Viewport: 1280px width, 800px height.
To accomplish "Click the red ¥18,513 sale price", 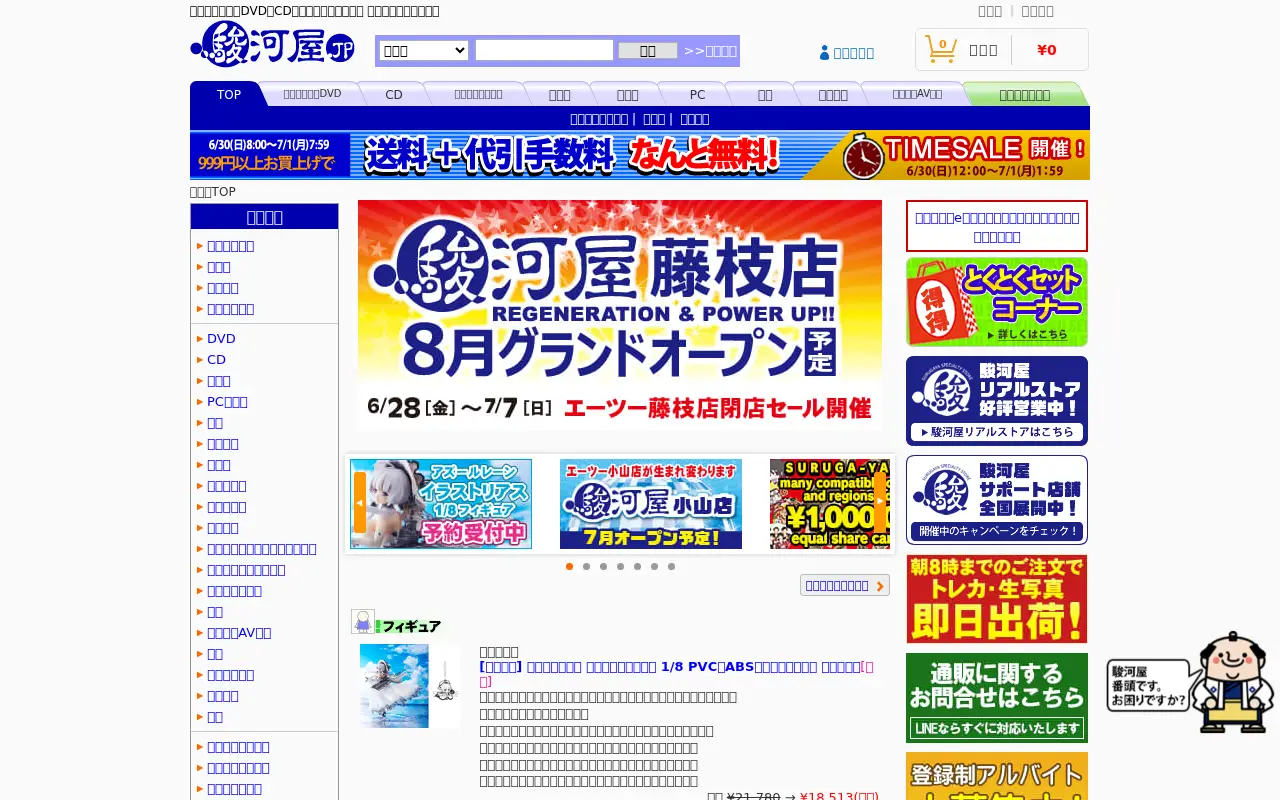I will (839, 796).
